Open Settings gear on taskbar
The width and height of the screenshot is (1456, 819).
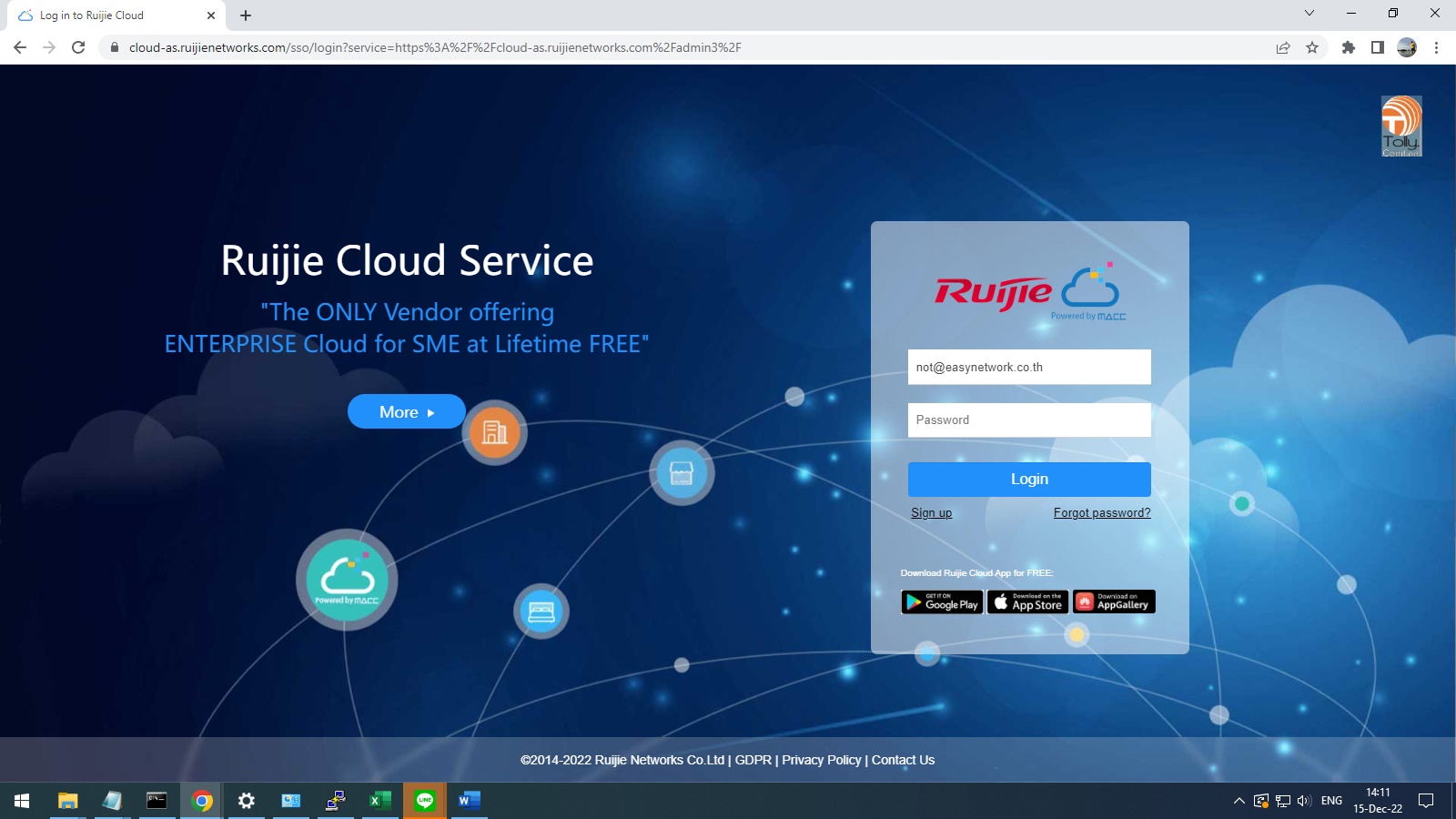tap(246, 801)
